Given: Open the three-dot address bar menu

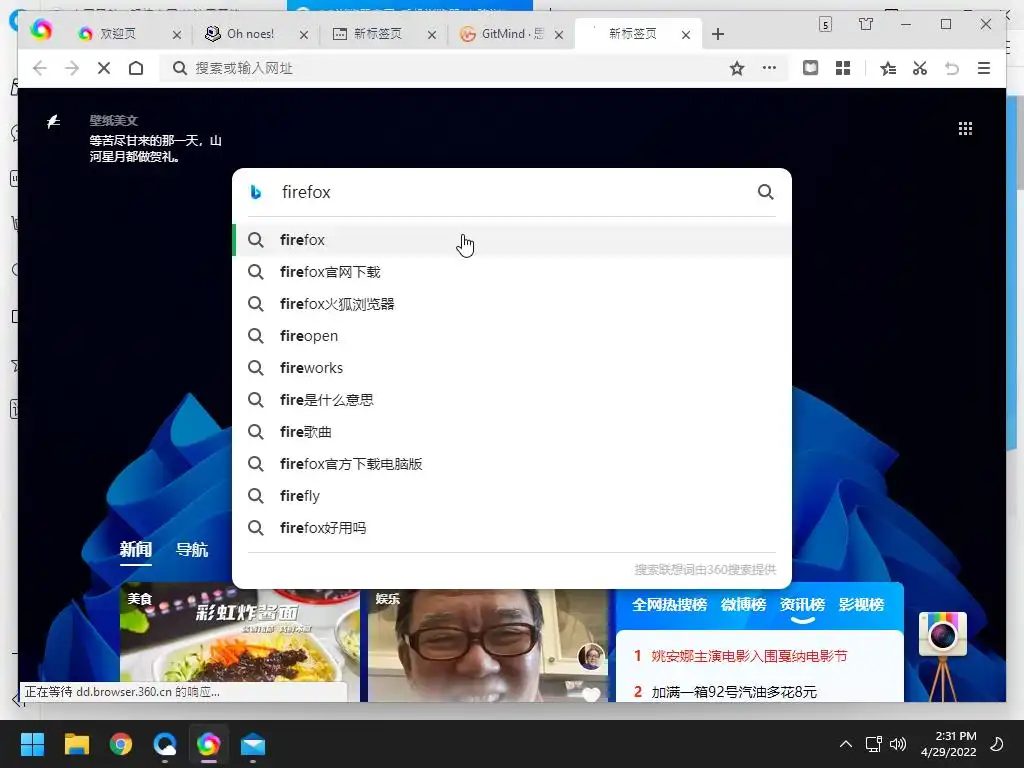Looking at the screenshot, I should 769,68.
